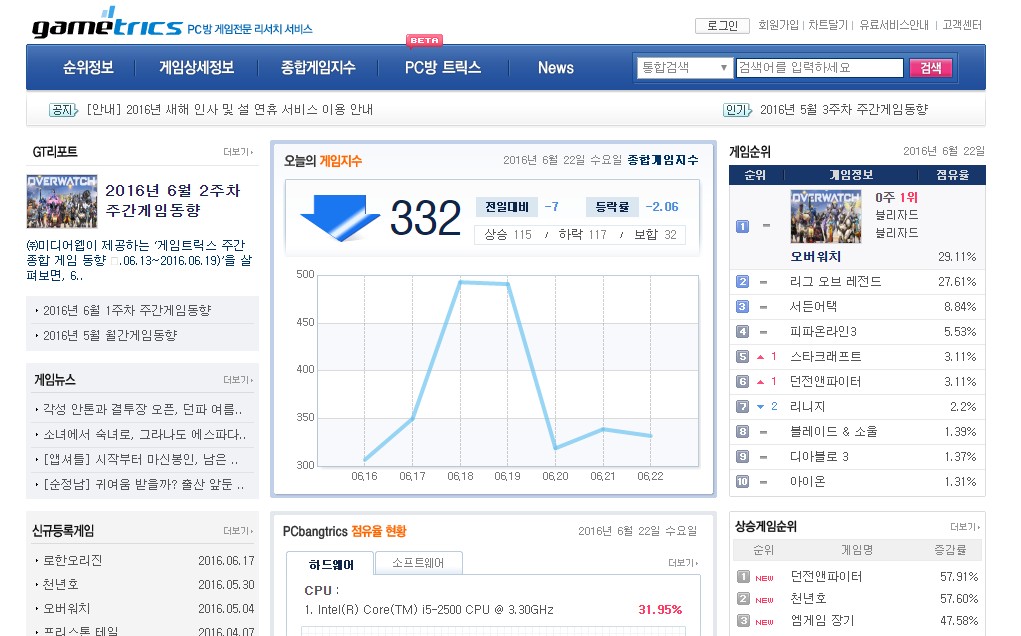The height and width of the screenshot is (636, 1021).
Task: Click rank 6 badge beside 던전앤파이터 3.11%
Action: [x=742, y=381]
